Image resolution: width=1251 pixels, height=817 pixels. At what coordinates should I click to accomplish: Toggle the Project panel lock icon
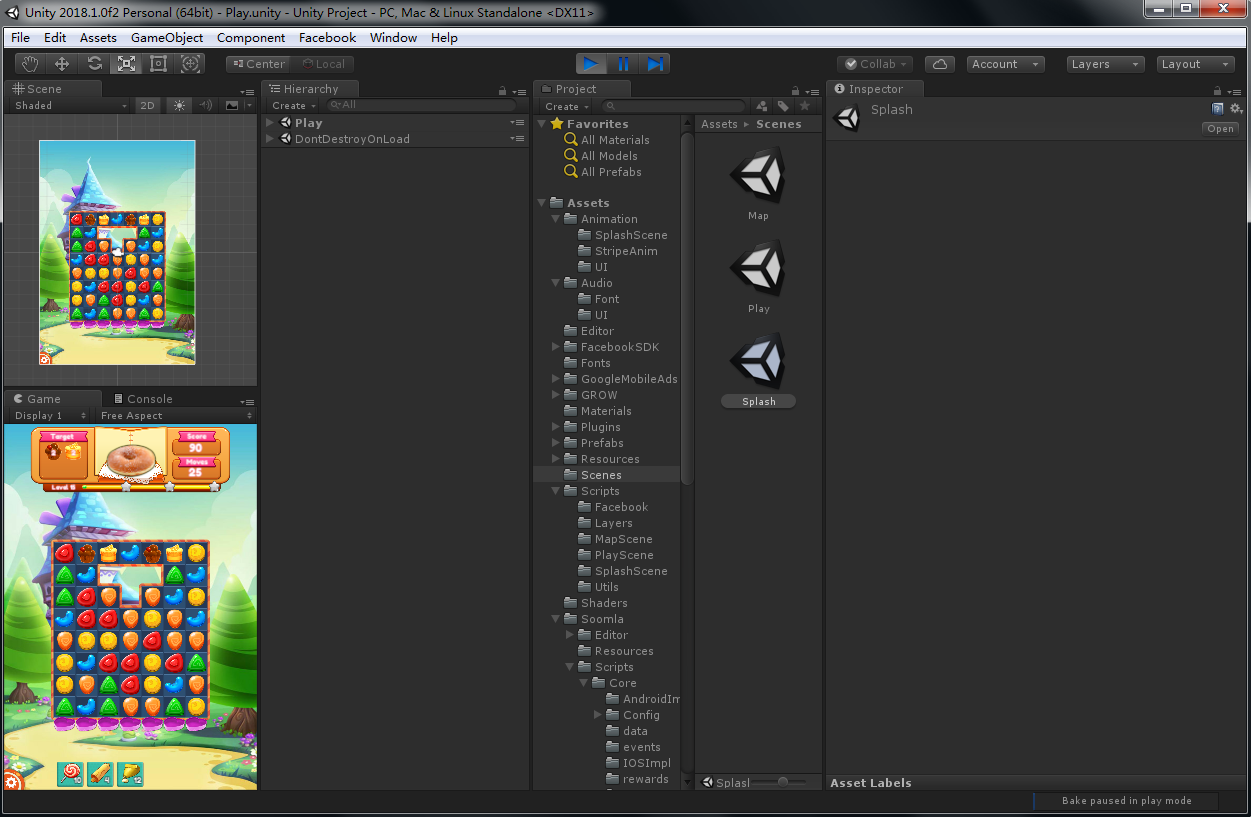(x=798, y=90)
